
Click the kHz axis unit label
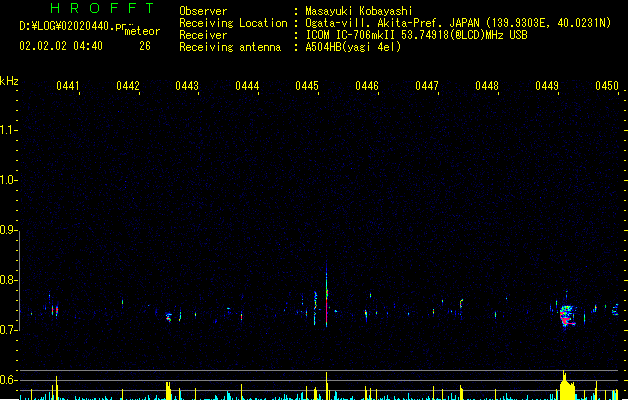click(9, 81)
